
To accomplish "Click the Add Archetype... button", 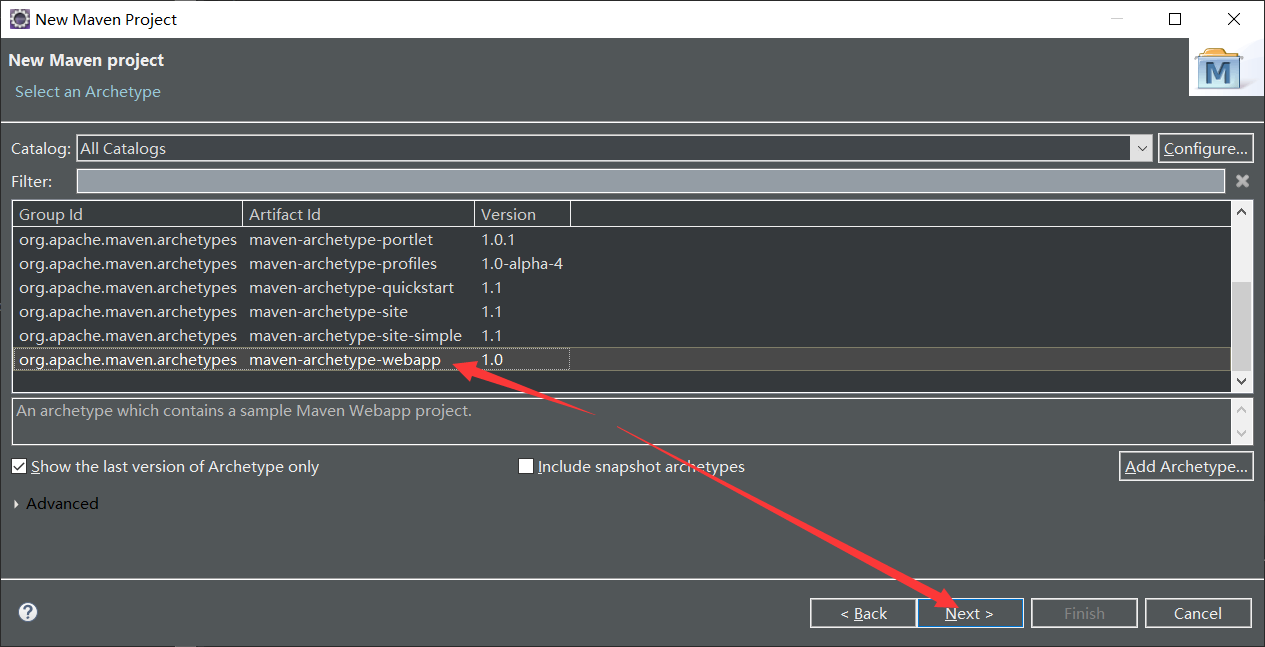I will (1186, 466).
